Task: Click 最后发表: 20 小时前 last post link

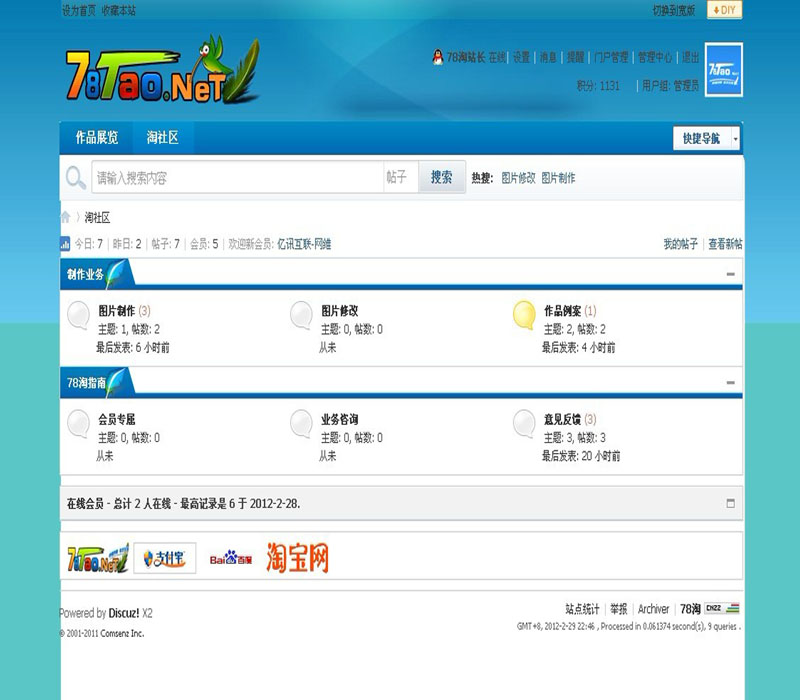Action: 581,456
